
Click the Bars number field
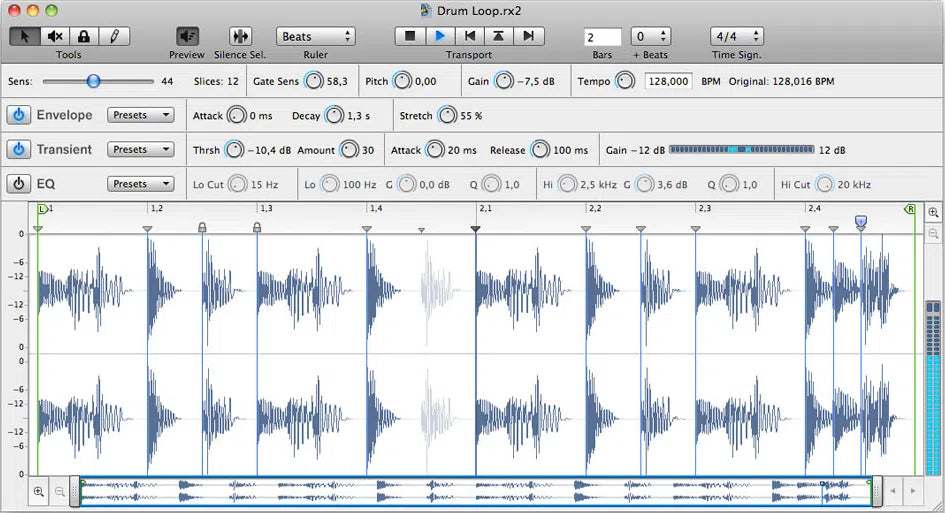[602, 37]
